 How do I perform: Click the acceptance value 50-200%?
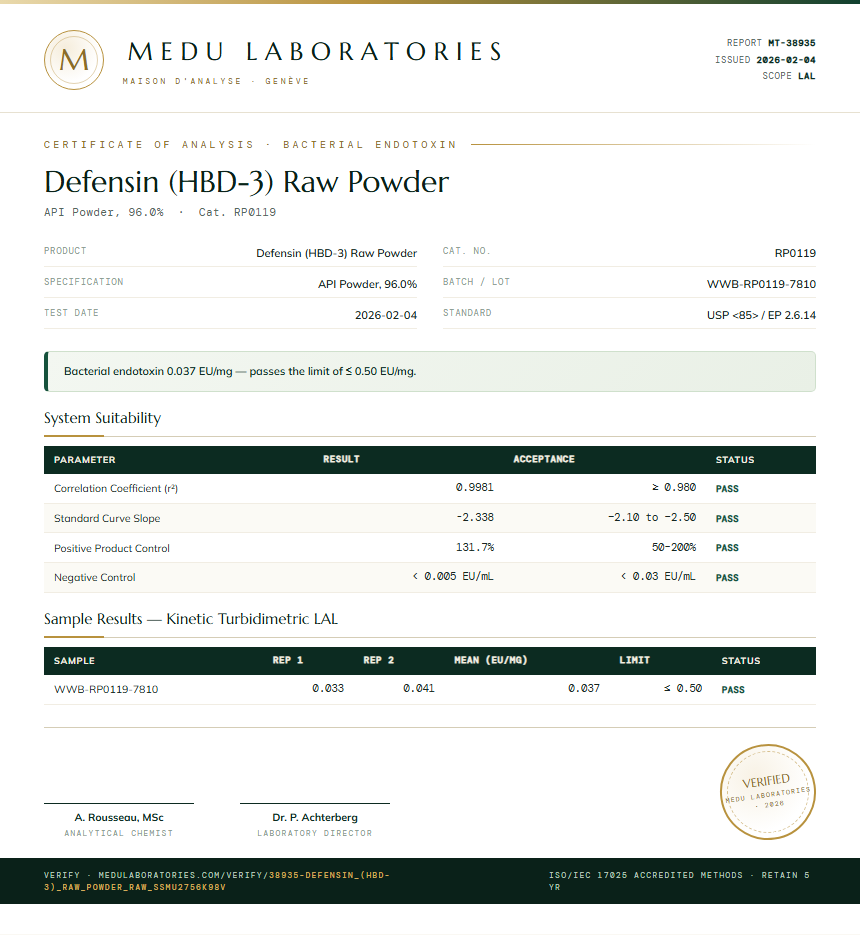674,547
